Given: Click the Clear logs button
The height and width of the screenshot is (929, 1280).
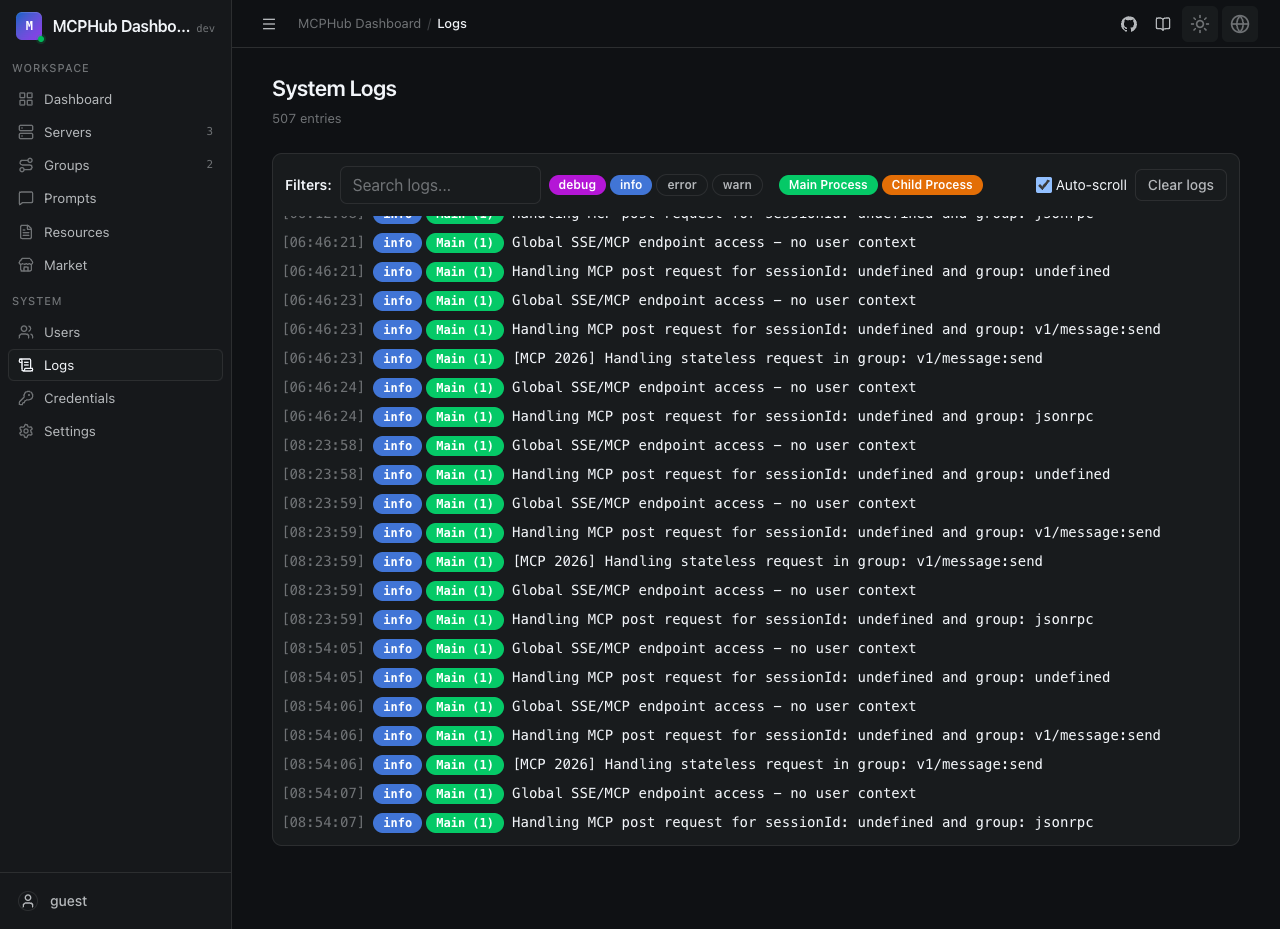Looking at the screenshot, I should click(x=1181, y=185).
